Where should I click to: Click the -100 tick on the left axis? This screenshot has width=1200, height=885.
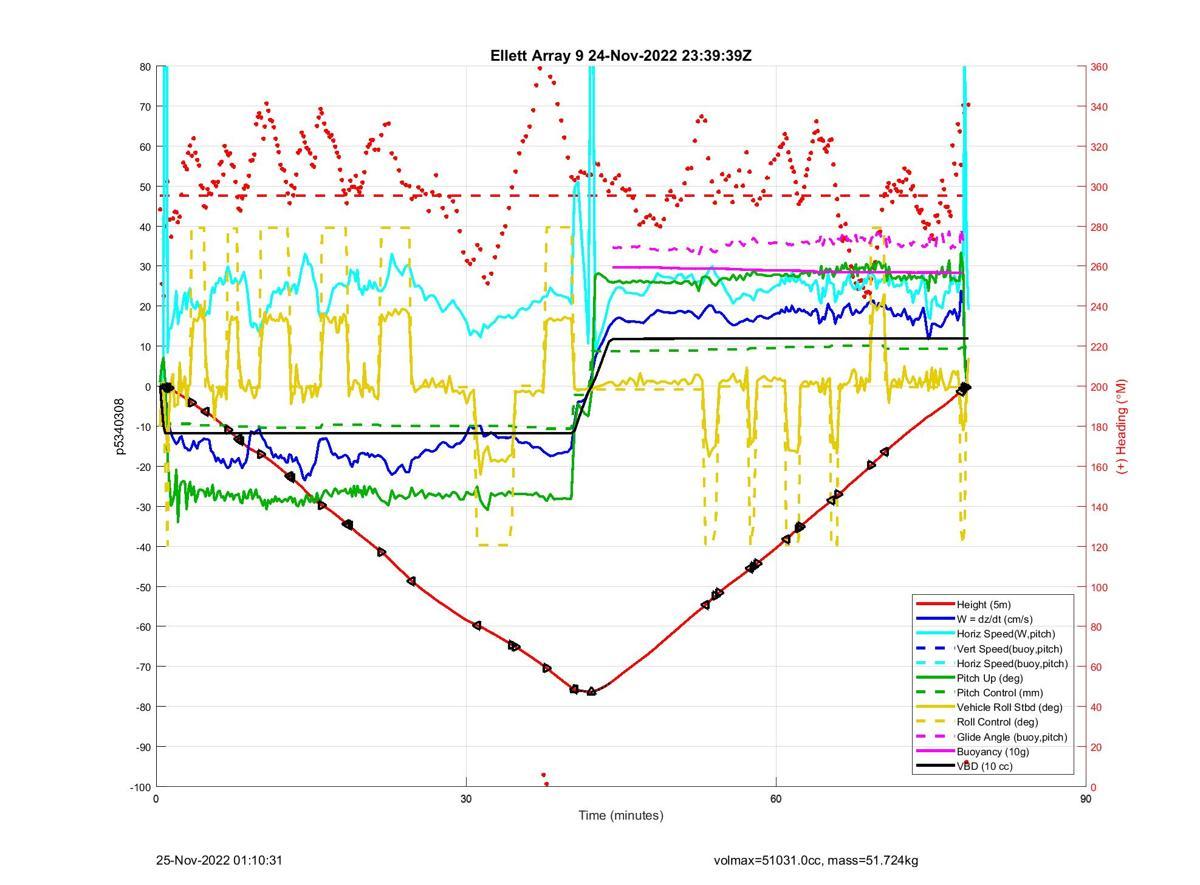[139, 787]
